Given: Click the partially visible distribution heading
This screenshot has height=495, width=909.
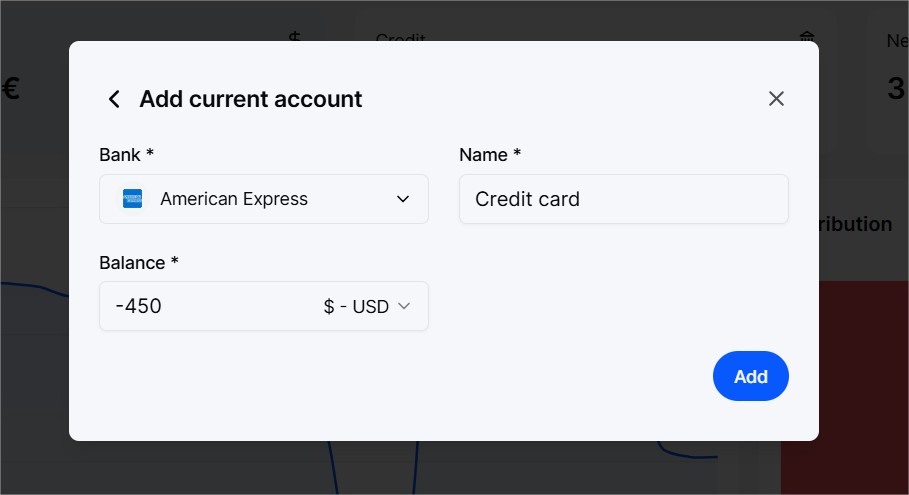Looking at the screenshot, I should [x=855, y=224].
